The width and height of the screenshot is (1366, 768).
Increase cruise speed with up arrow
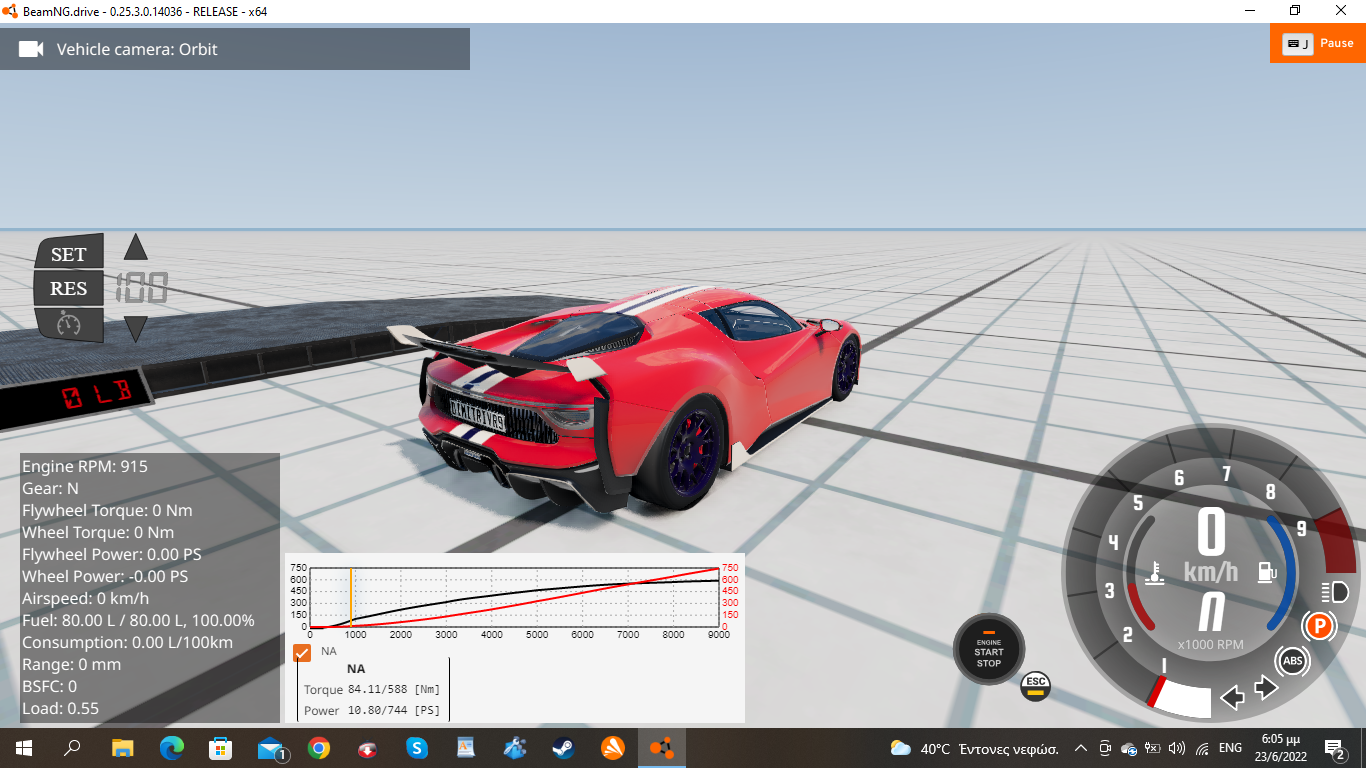136,247
